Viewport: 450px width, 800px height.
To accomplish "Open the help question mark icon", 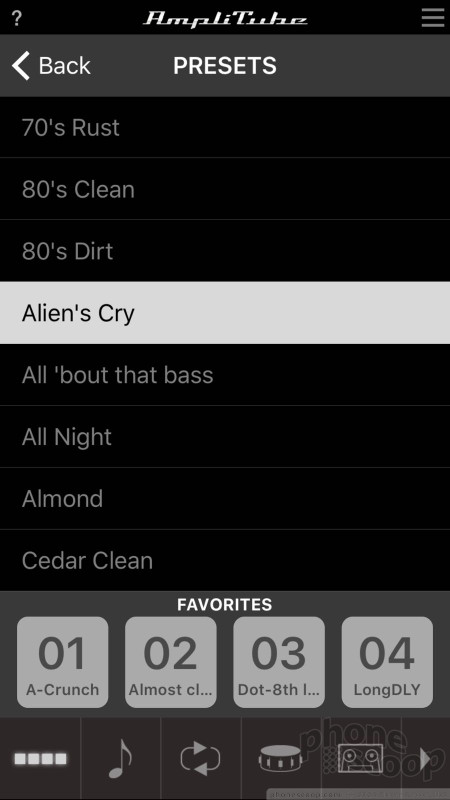I will 16,18.
